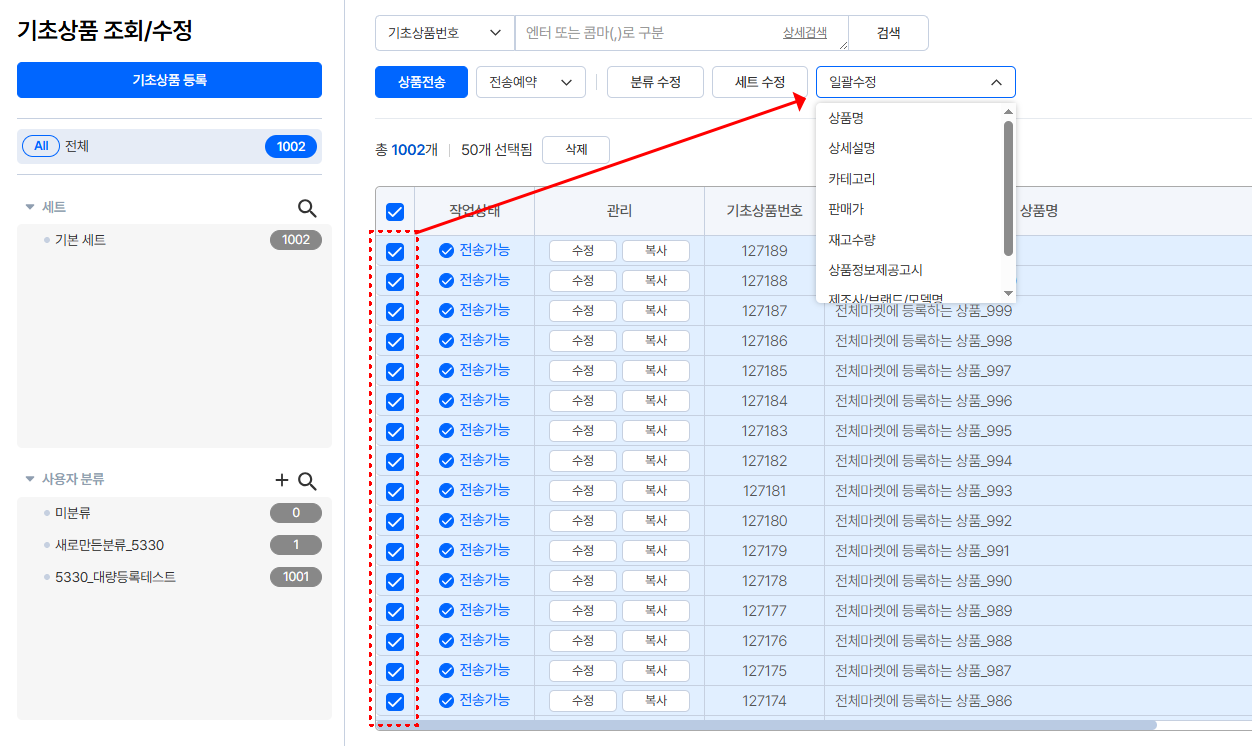The width and height of the screenshot is (1252, 746).
Task: Click the All badge icon next to 전체
Action: tap(41, 146)
